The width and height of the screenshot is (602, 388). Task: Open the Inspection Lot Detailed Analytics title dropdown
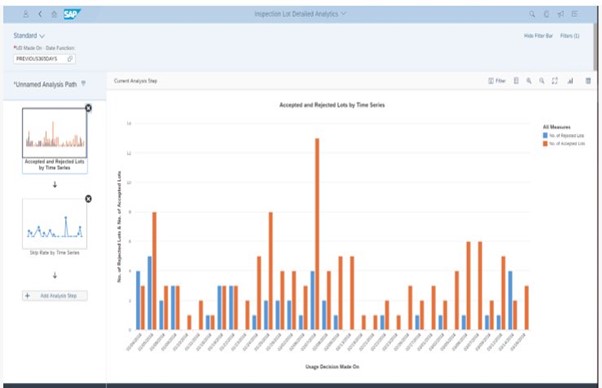(x=300, y=14)
